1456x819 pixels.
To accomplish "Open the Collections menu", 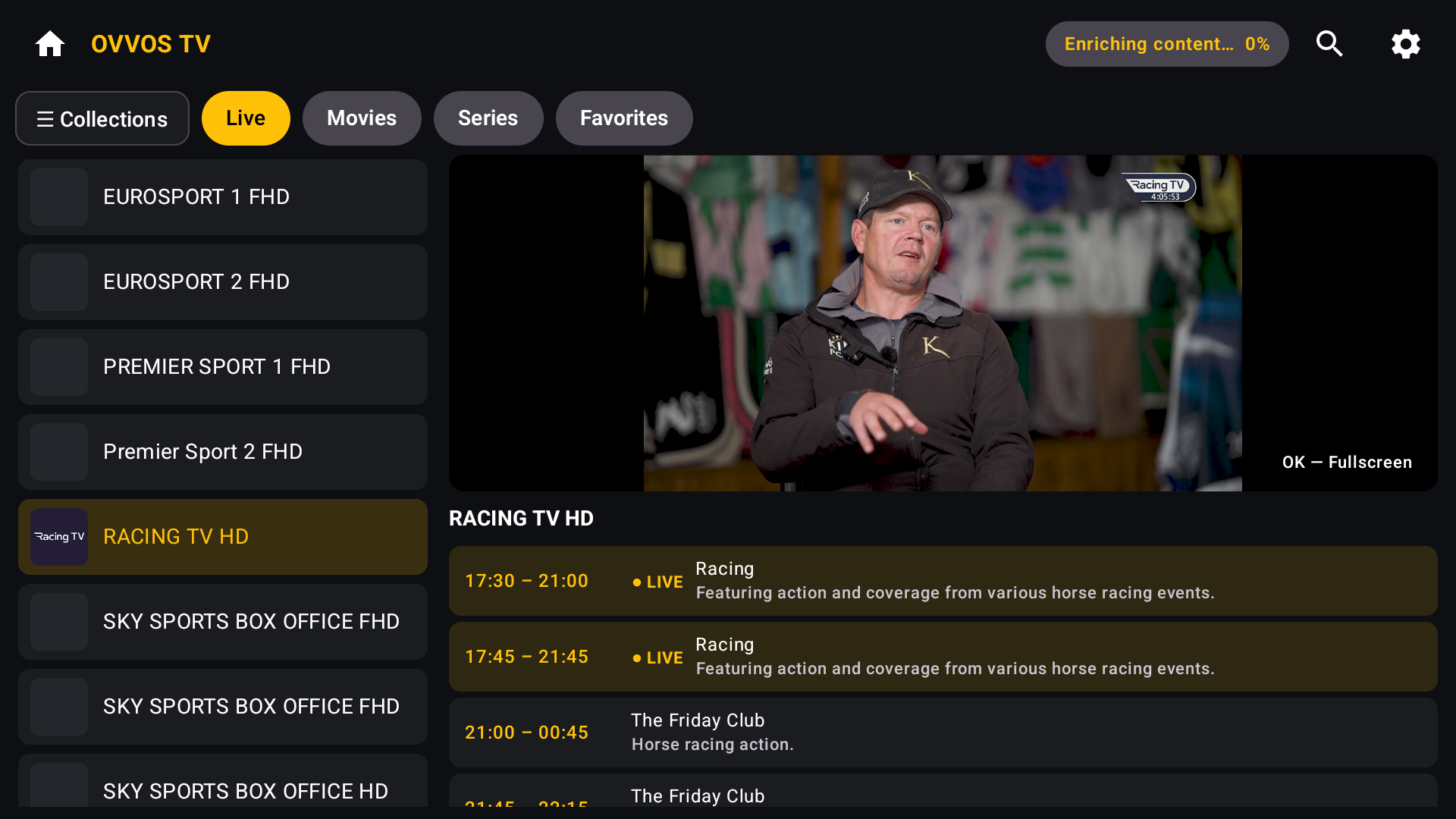I will click(102, 118).
